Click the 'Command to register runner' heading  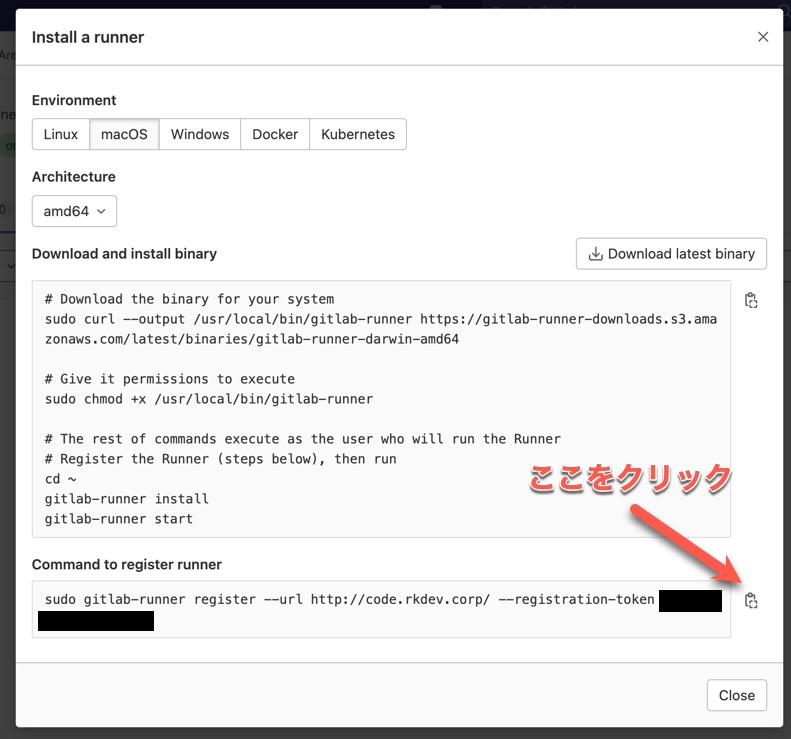[x=127, y=564]
